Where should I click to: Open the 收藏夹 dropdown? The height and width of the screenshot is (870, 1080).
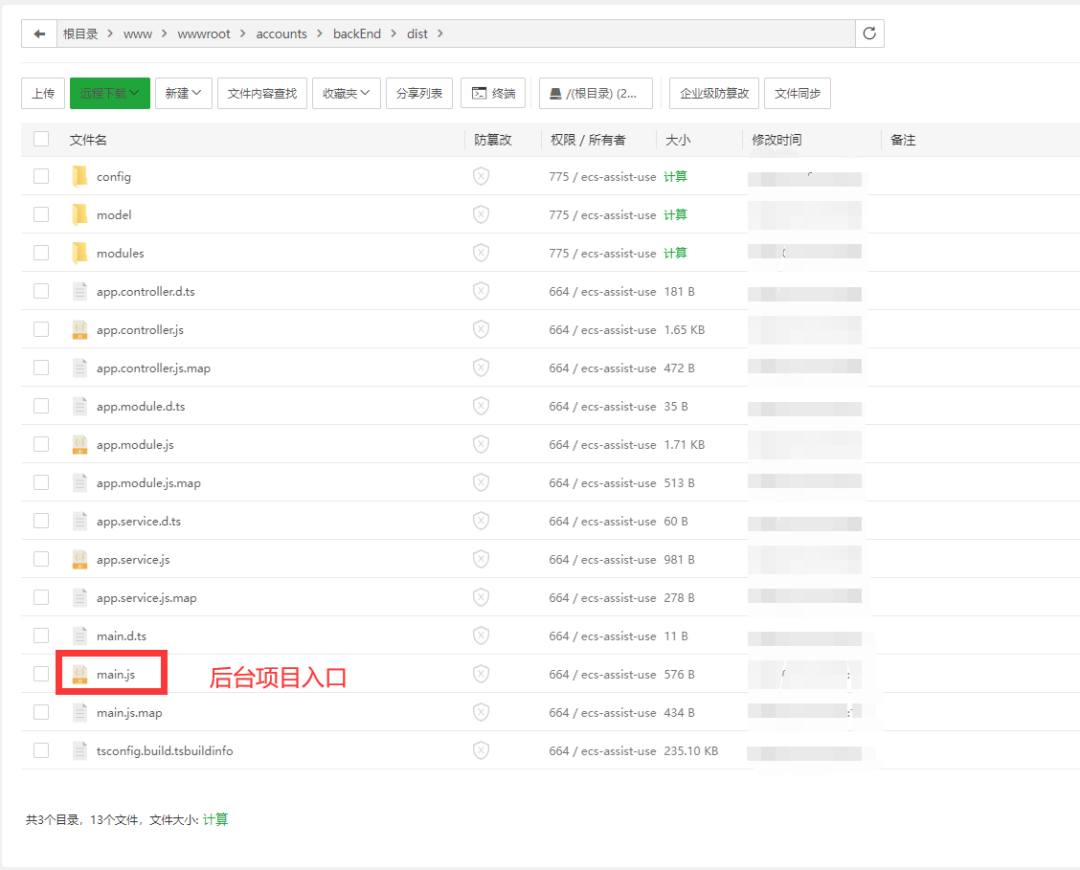(x=346, y=93)
